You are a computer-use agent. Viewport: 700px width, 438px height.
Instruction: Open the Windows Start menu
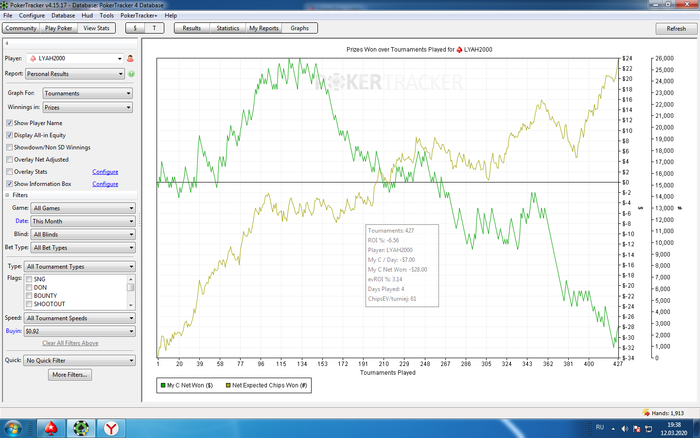(x=12, y=429)
